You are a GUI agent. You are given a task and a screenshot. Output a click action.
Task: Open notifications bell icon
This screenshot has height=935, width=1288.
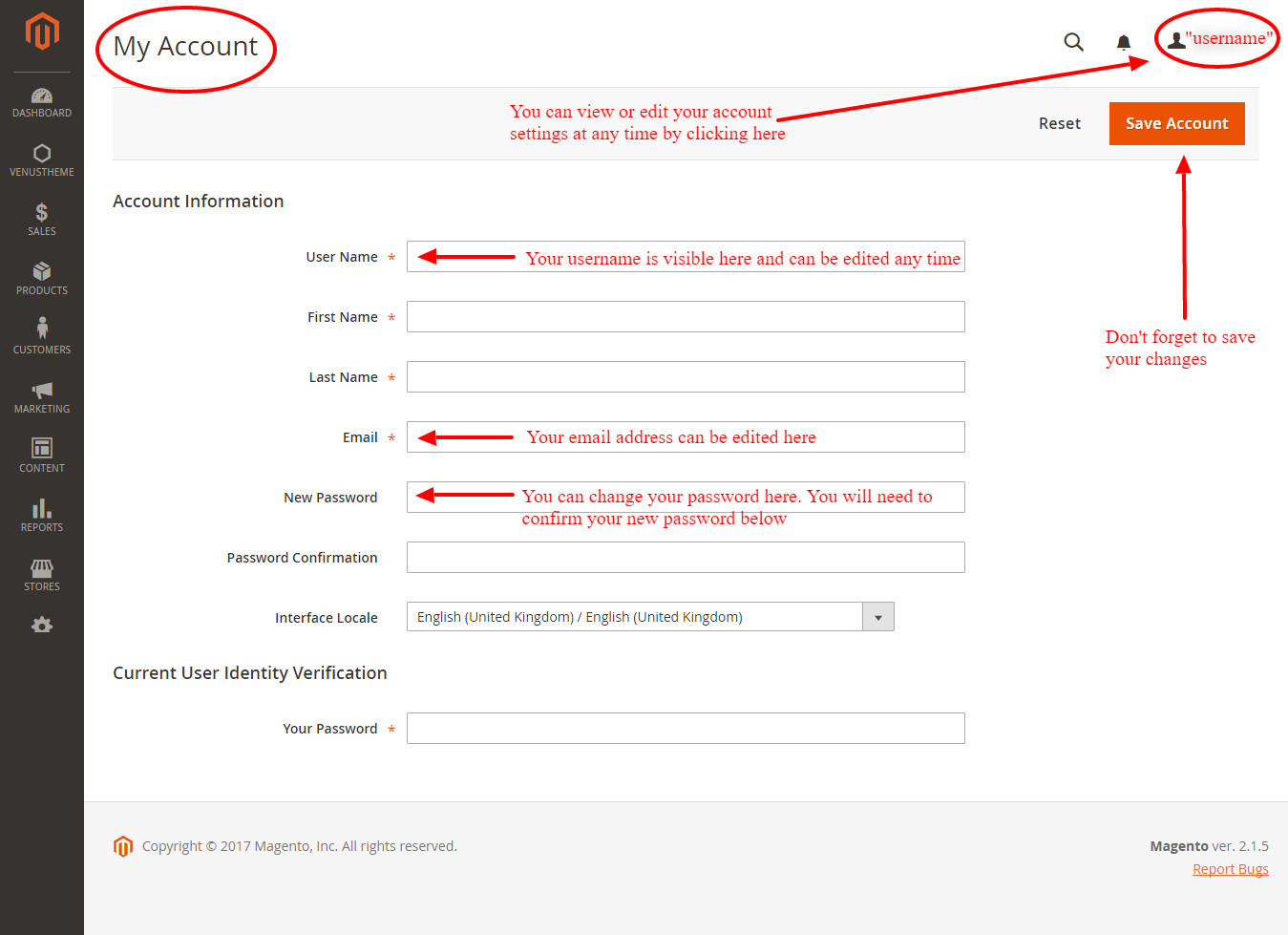[1124, 42]
